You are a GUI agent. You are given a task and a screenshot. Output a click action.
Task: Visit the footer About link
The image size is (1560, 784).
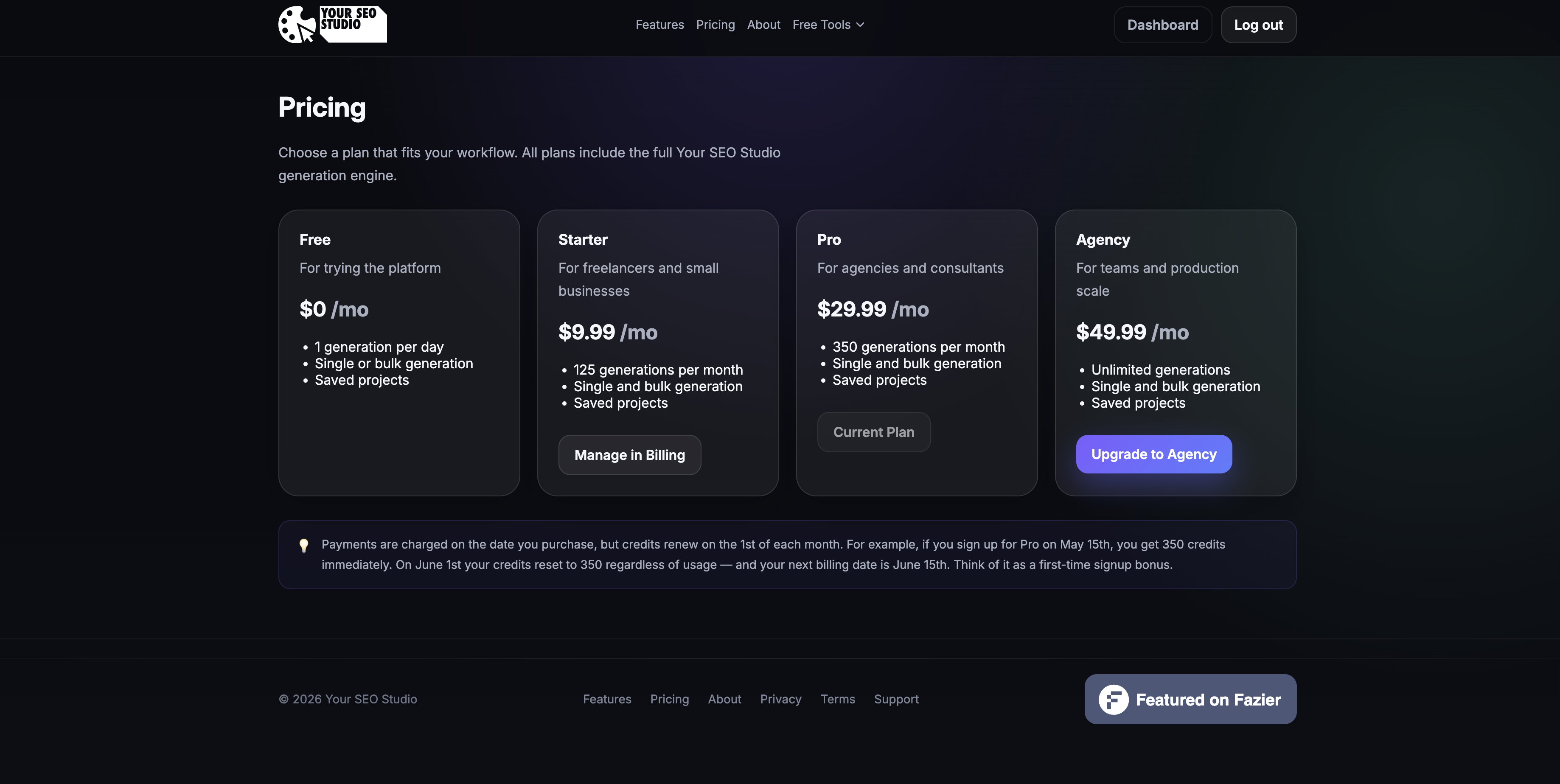click(724, 699)
